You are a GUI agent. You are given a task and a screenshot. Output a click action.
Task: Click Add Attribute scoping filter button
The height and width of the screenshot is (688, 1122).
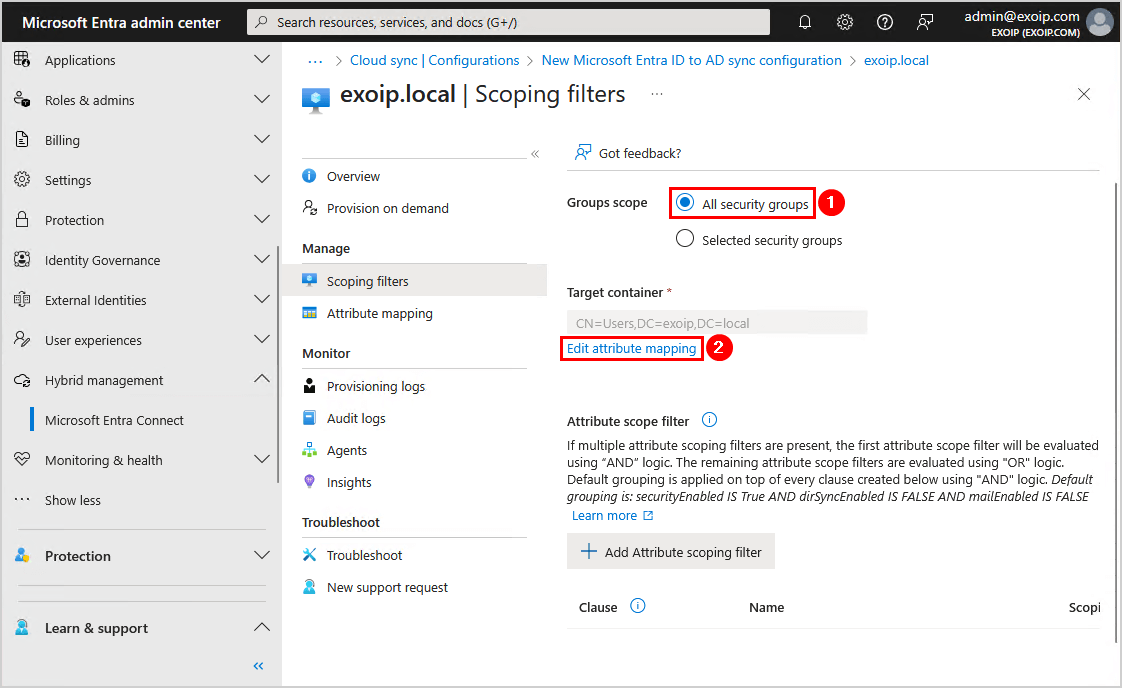(671, 552)
